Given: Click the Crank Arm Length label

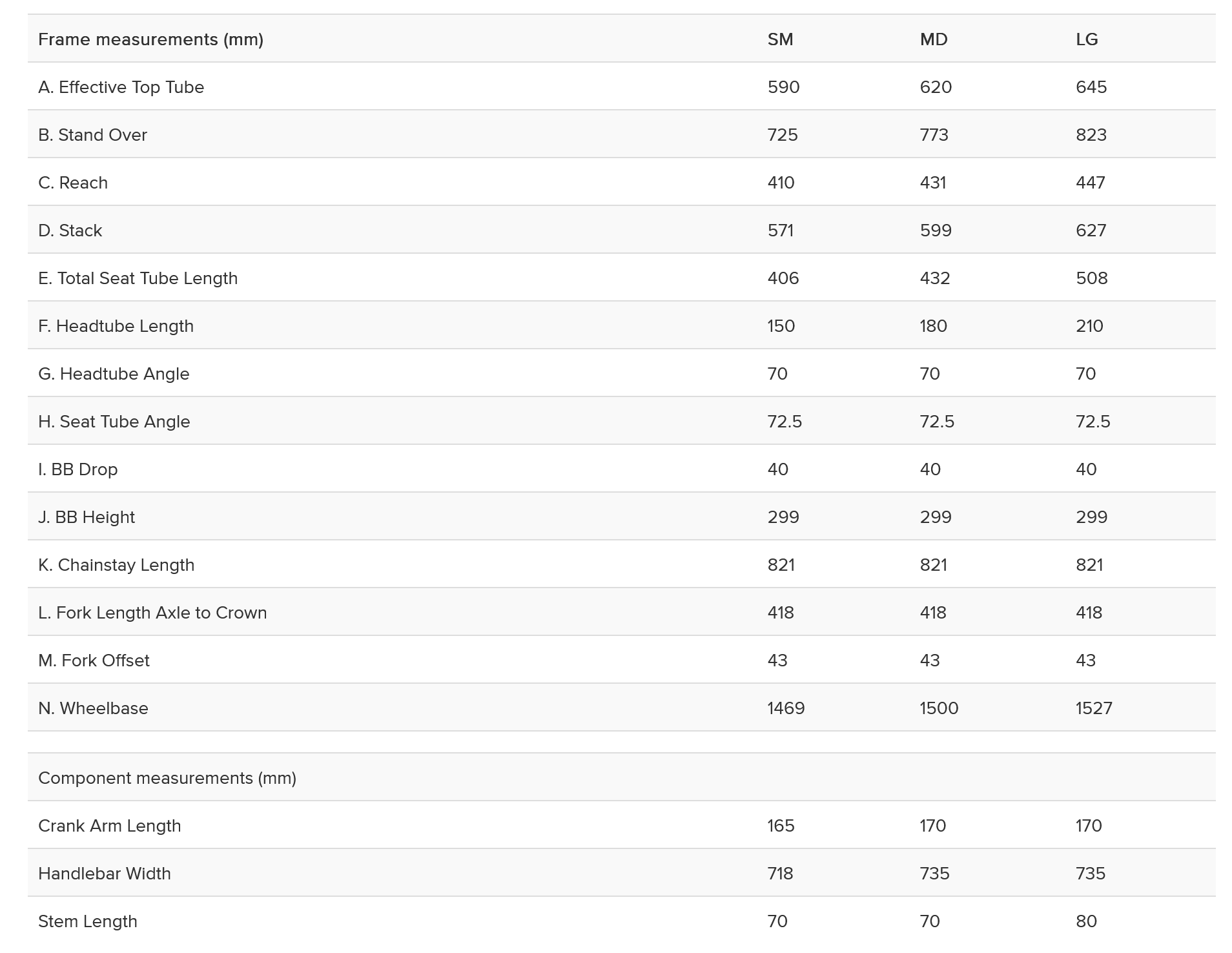Looking at the screenshot, I should (109, 826).
